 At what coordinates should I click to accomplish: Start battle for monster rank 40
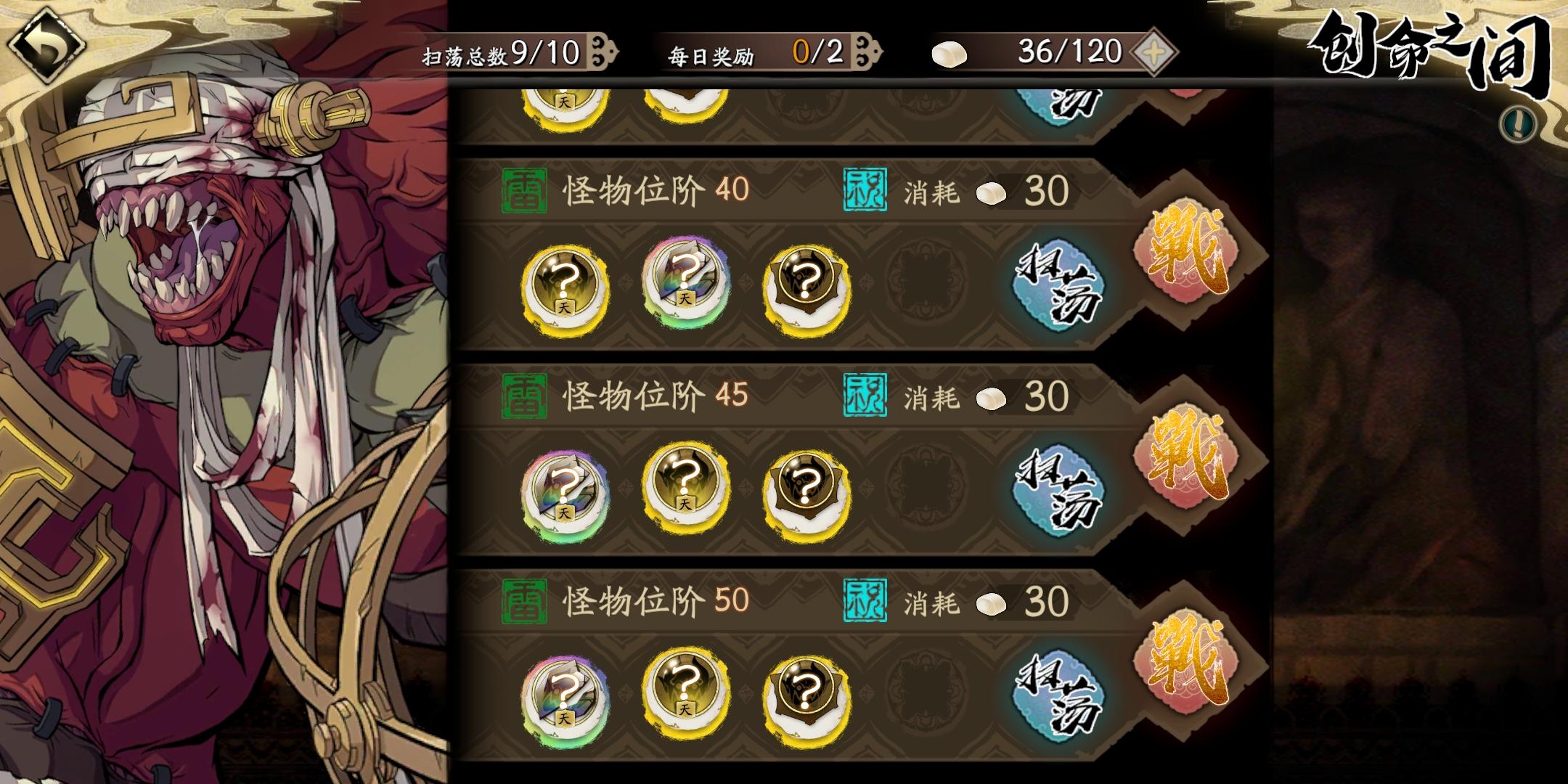point(1185,252)
